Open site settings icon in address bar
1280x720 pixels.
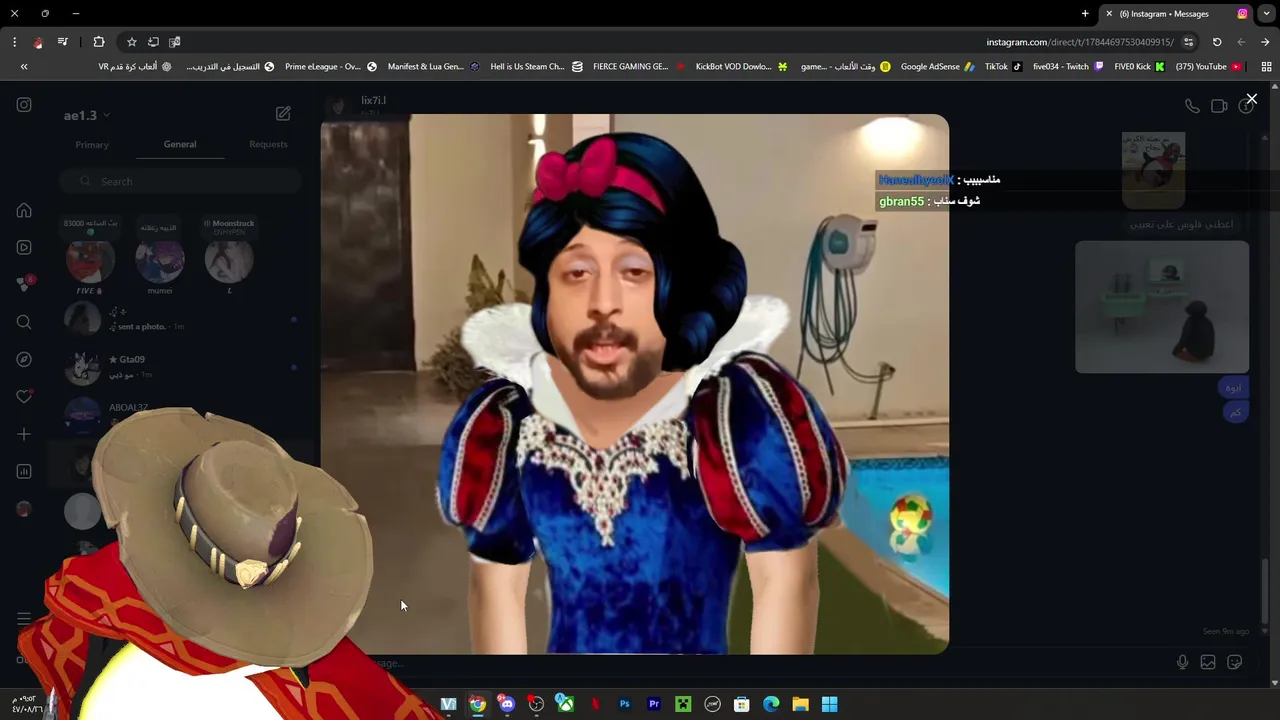(x=1188, y=42)
